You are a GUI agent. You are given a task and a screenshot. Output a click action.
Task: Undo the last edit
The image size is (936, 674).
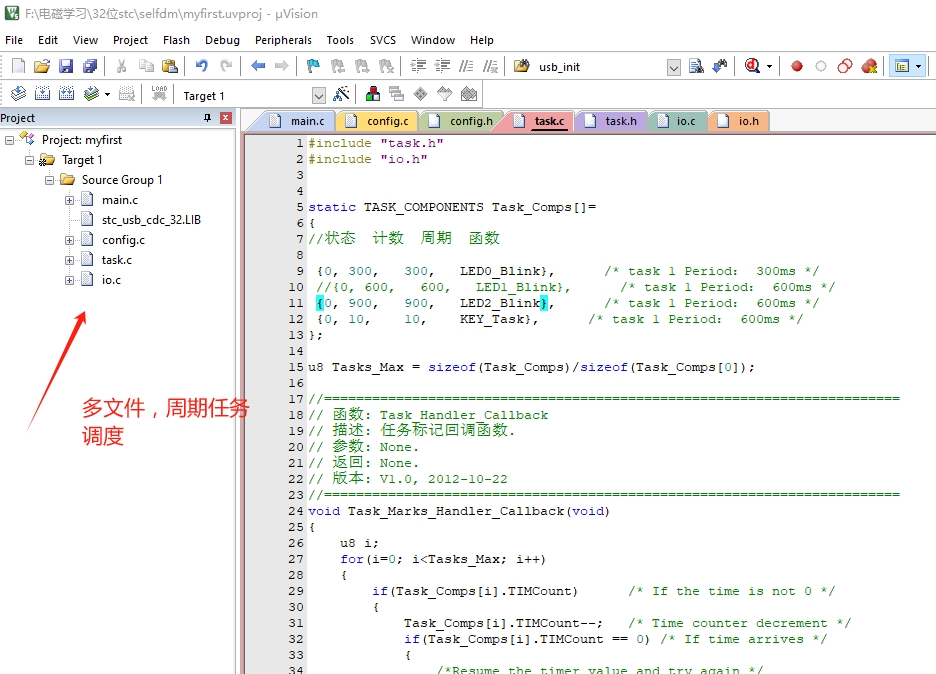[x=202, y=66]
